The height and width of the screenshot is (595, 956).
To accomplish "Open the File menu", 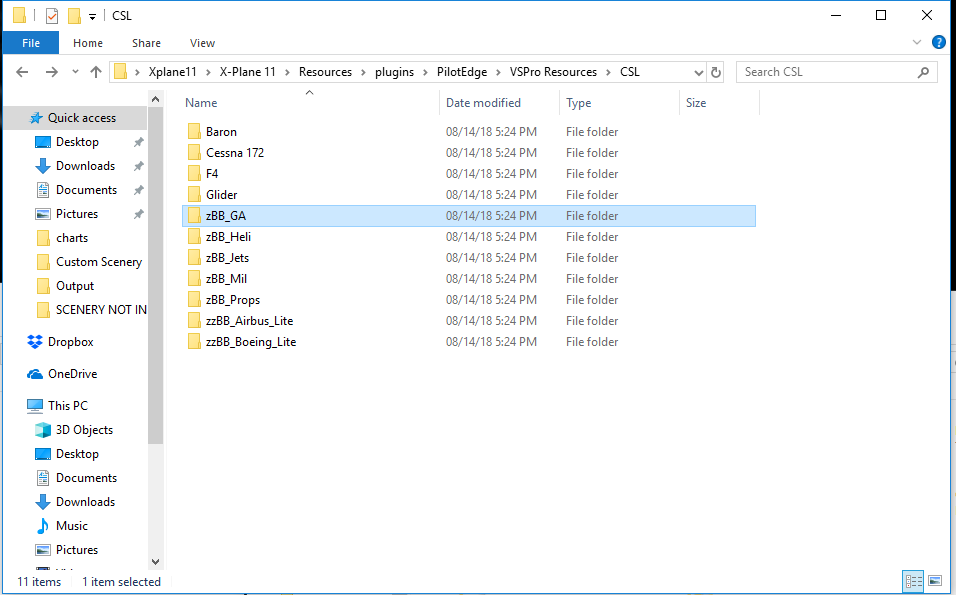I will (x=30, y=43).
